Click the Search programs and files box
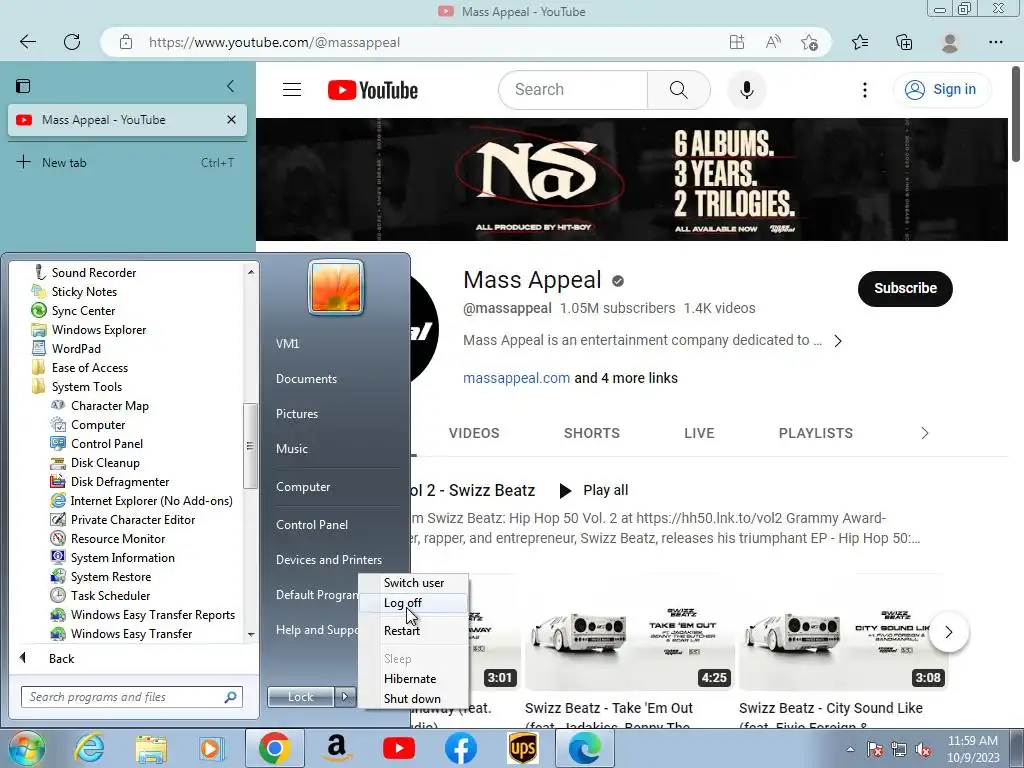The height and width of the screenshot is (768, 1024). pos(131,697)
